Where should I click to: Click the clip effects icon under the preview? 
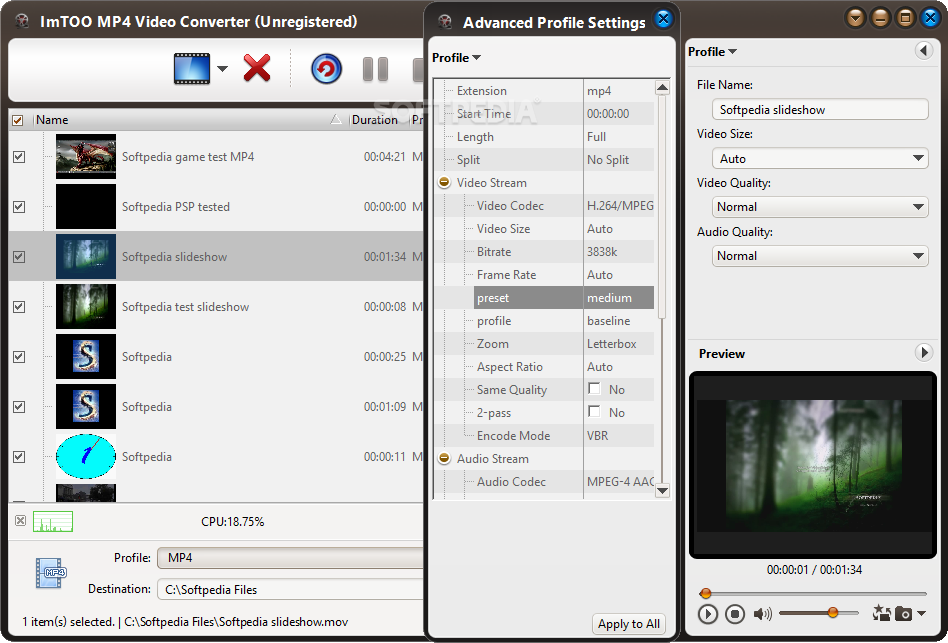tap(881, 613)
